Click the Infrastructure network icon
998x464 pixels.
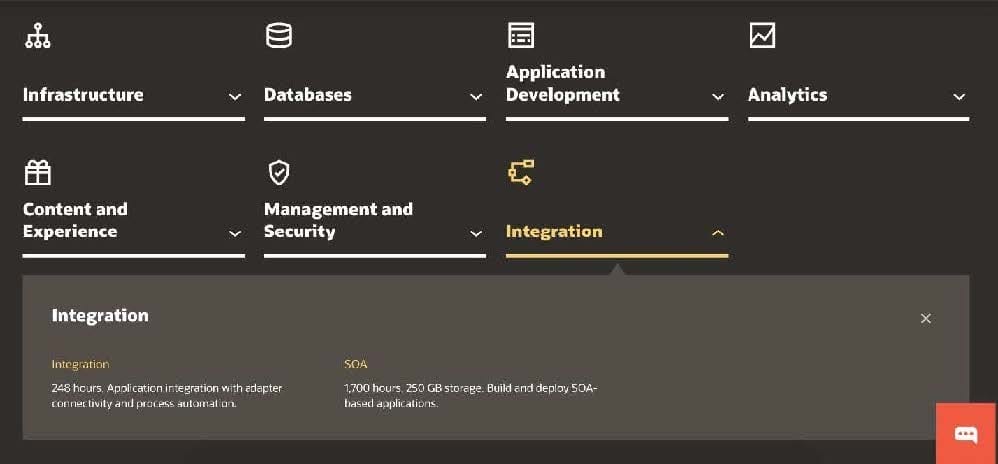click(x=37, y=36)
